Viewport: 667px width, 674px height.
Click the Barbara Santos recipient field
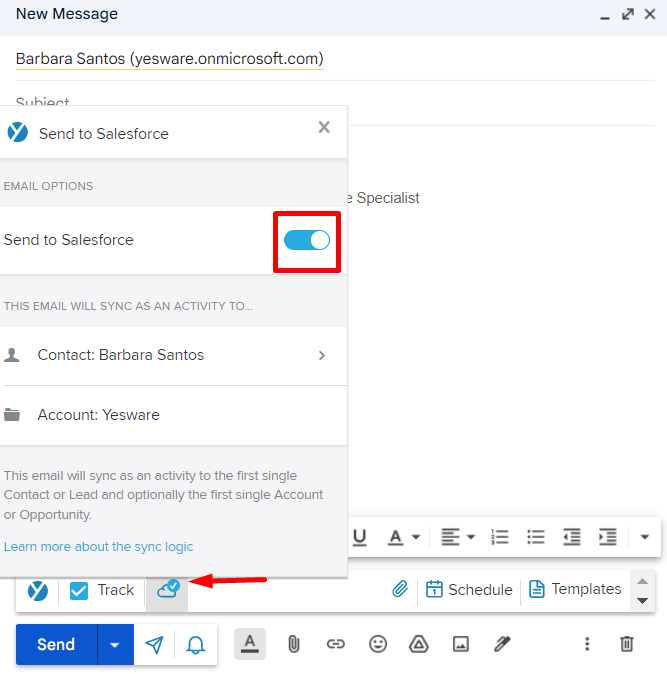(169, 59)
